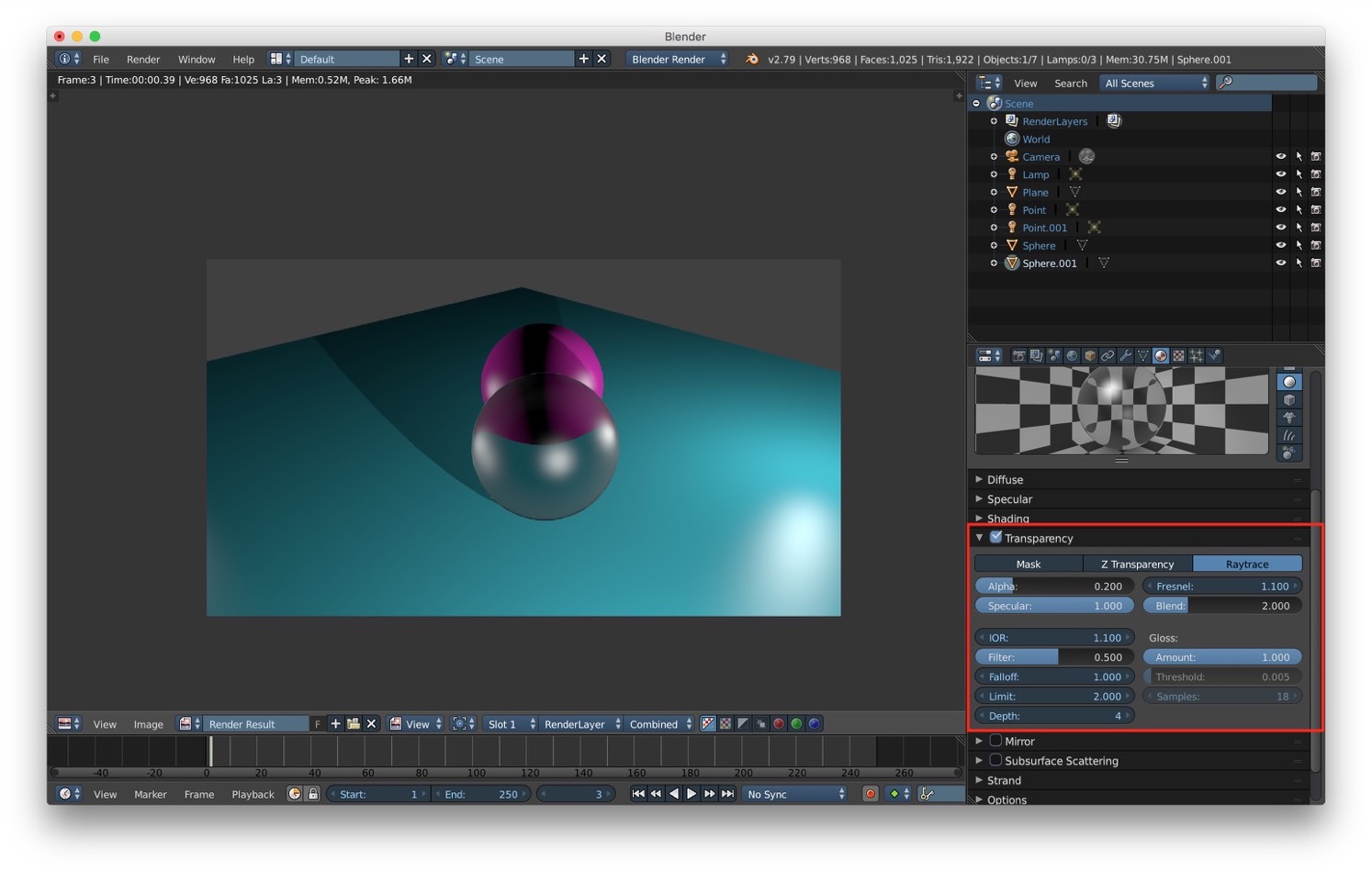Play the animation forward

tap(692, 794)
